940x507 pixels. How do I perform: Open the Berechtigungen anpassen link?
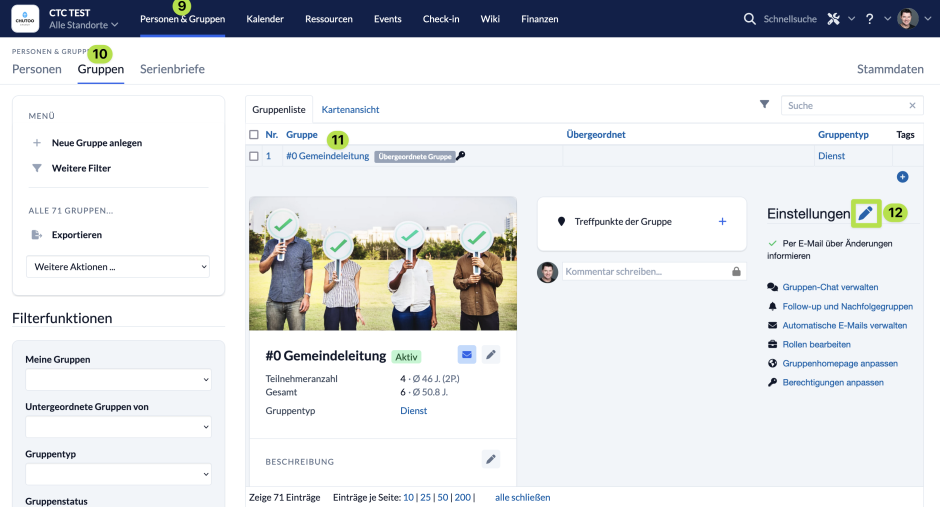(x=833, y=382)
